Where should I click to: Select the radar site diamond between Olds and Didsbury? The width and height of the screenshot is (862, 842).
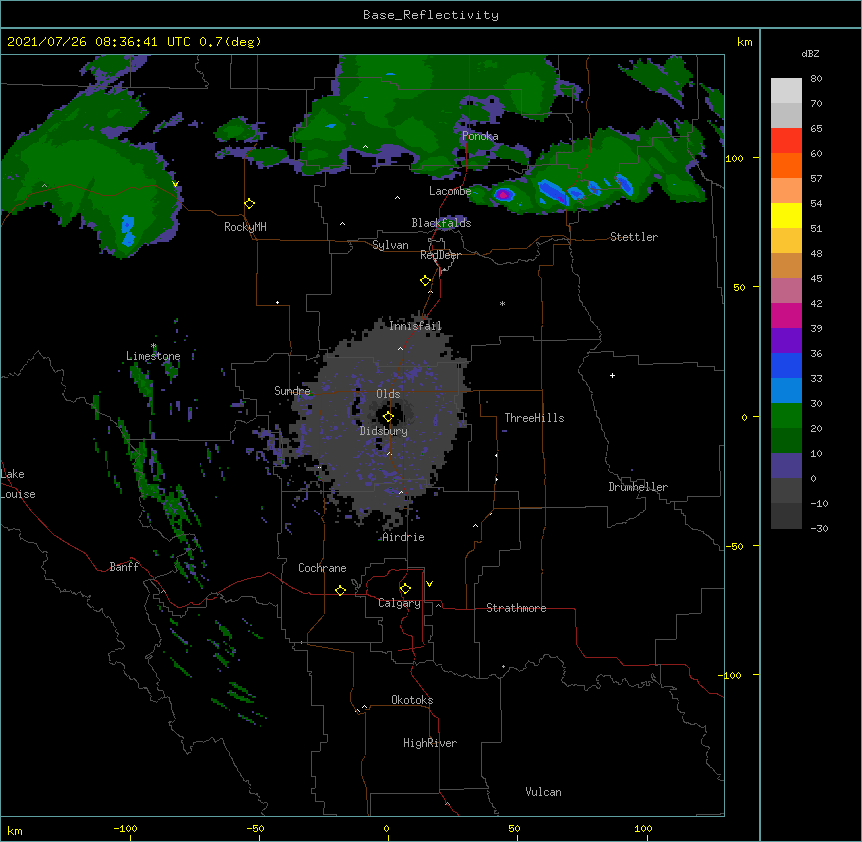[388, 417]
